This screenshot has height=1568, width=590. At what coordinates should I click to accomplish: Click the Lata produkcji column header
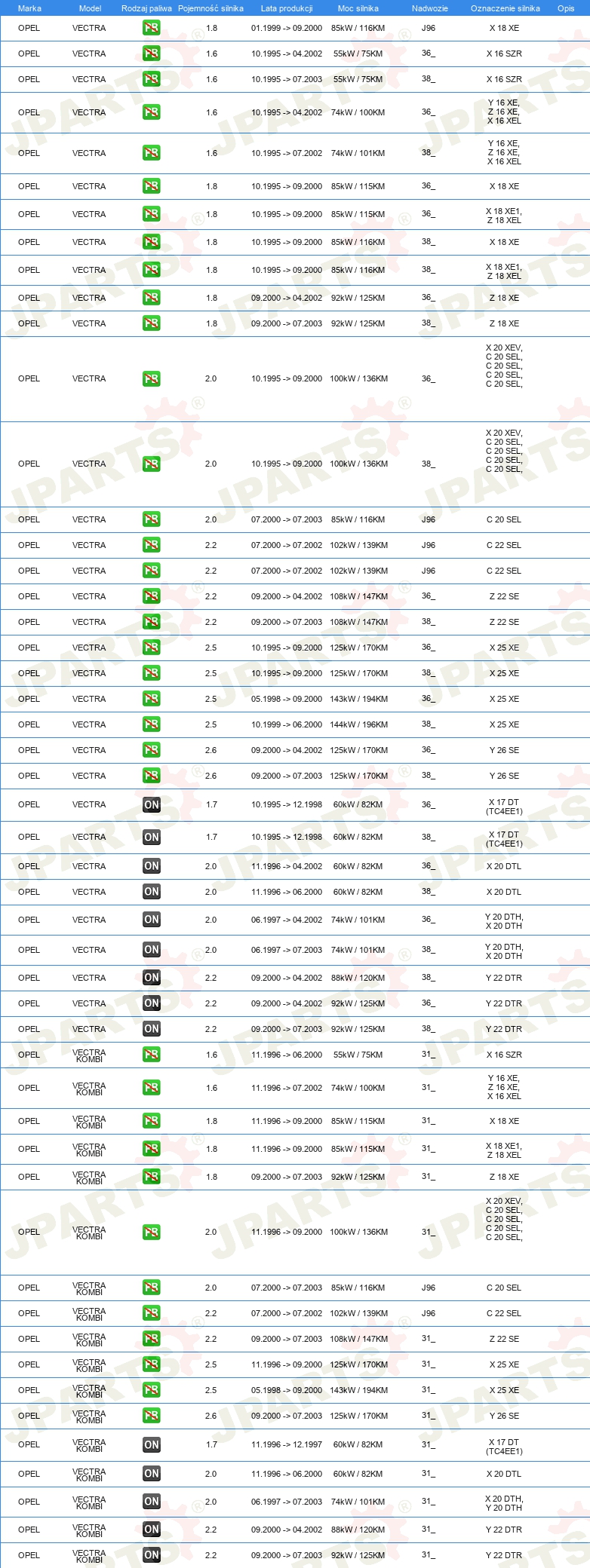tap(287, 8)
